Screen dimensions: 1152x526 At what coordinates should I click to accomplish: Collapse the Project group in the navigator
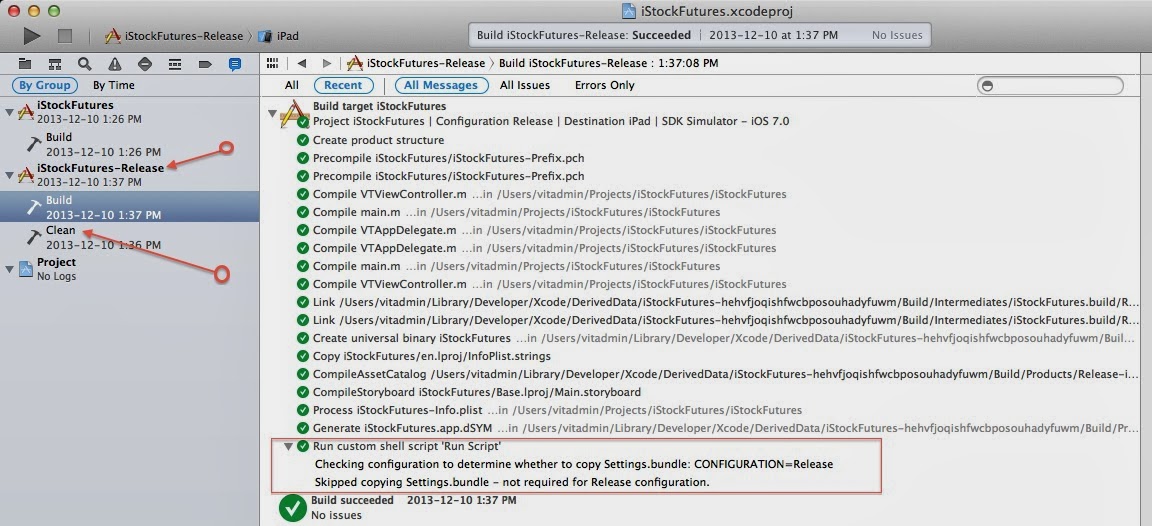pyautogui.click(x=10, y=270)
